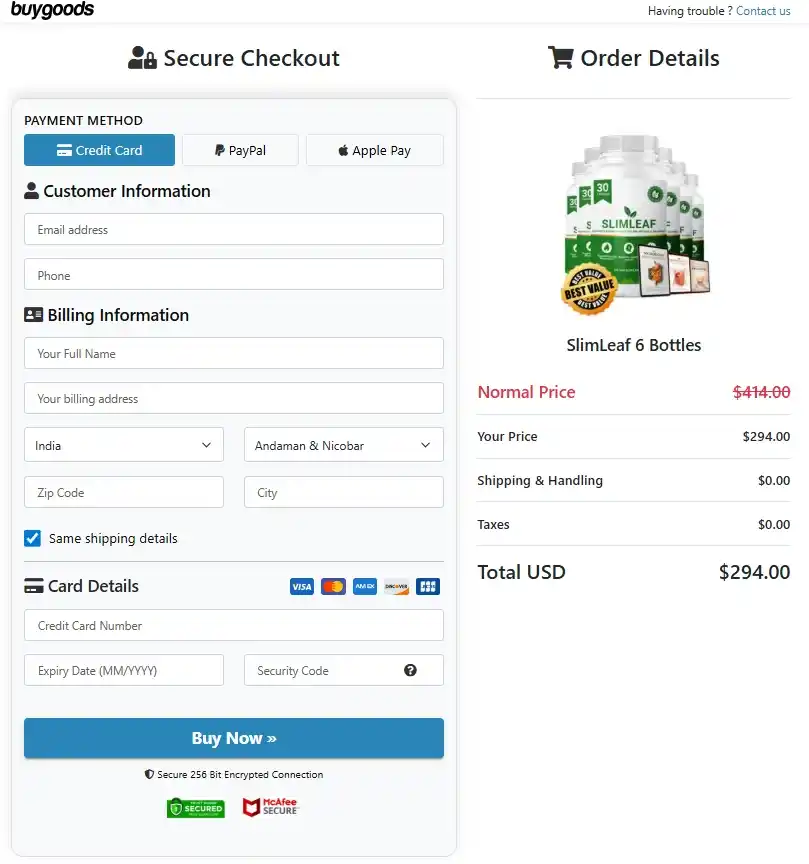Screen dimensions: 809x864
Task: Expand the Credit Card payment method
Action: [x=99, y=150]
